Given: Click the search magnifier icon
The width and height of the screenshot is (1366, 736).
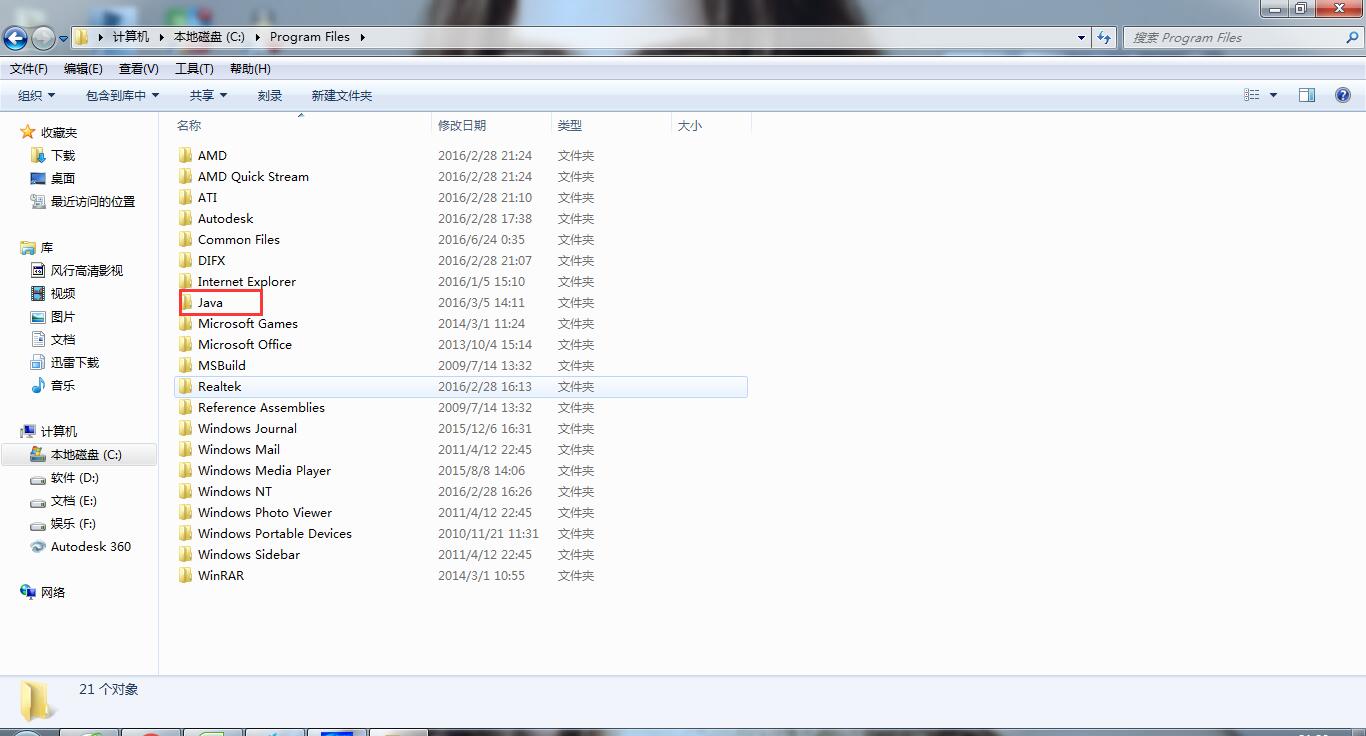Looking at the screenshot, I should point(1353,37).
